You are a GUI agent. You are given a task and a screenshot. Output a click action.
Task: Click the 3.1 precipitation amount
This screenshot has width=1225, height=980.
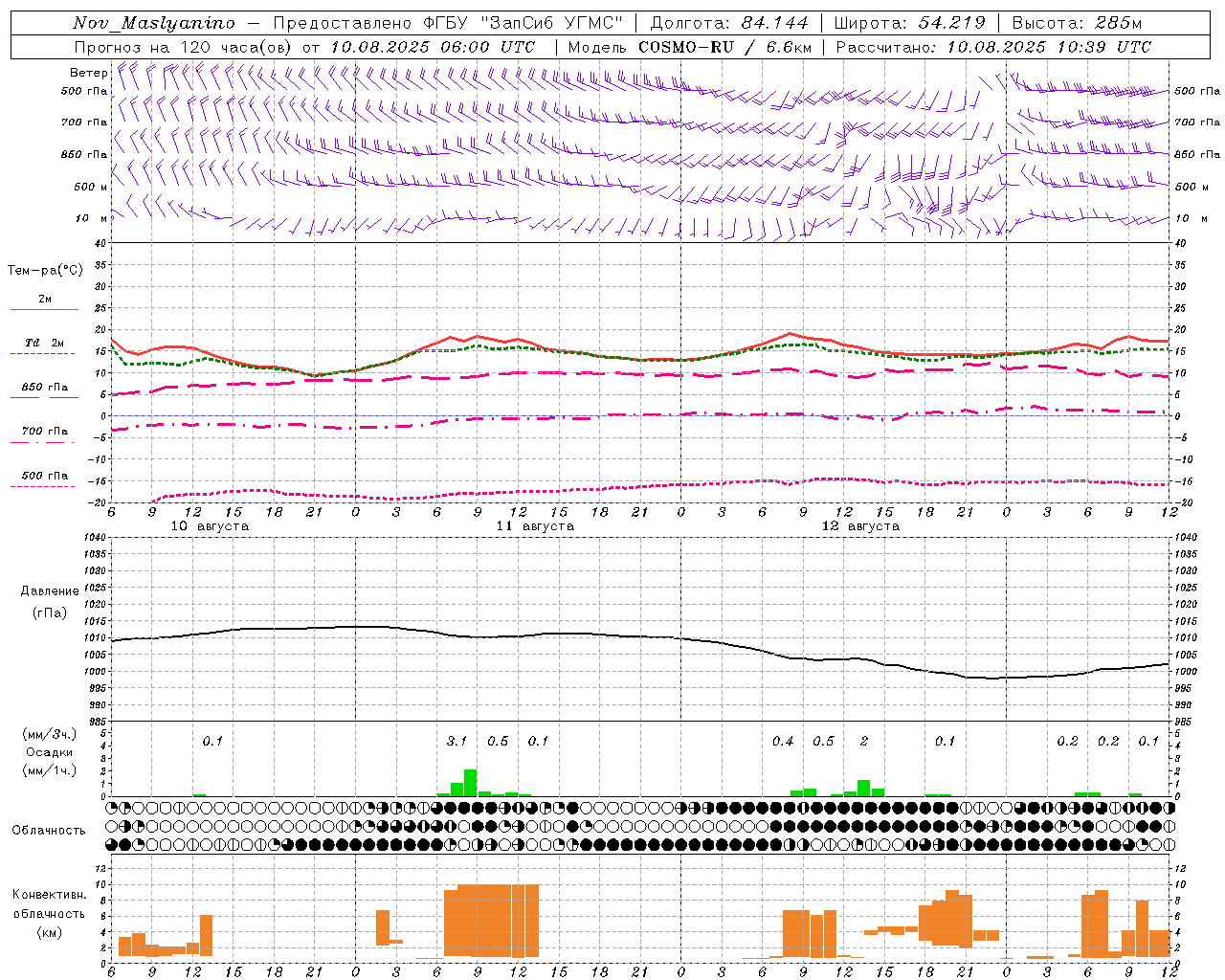(x=457, y=741)
